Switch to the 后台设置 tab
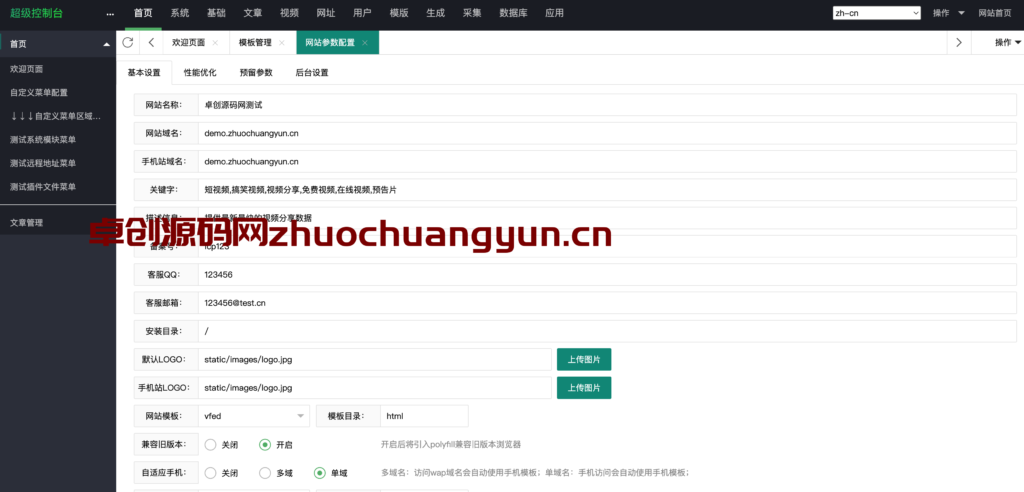 [312, 73]
